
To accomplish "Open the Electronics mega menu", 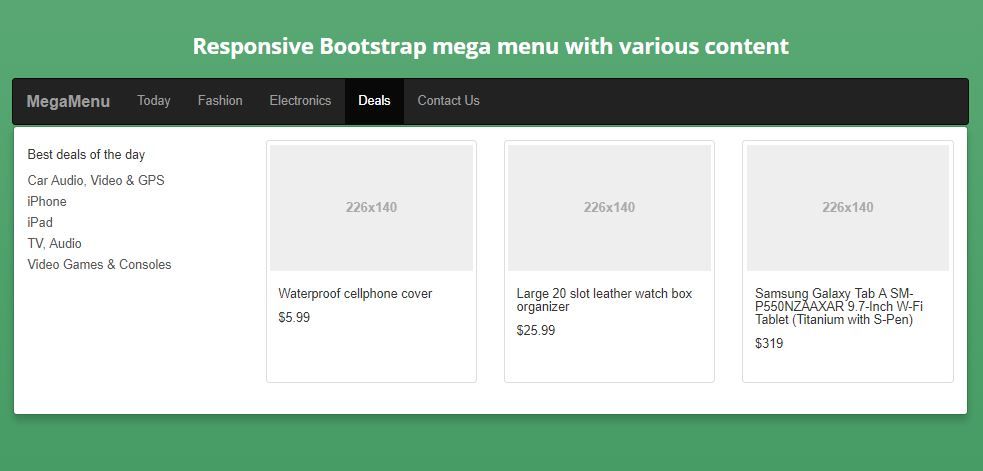I will pos(300,101).
